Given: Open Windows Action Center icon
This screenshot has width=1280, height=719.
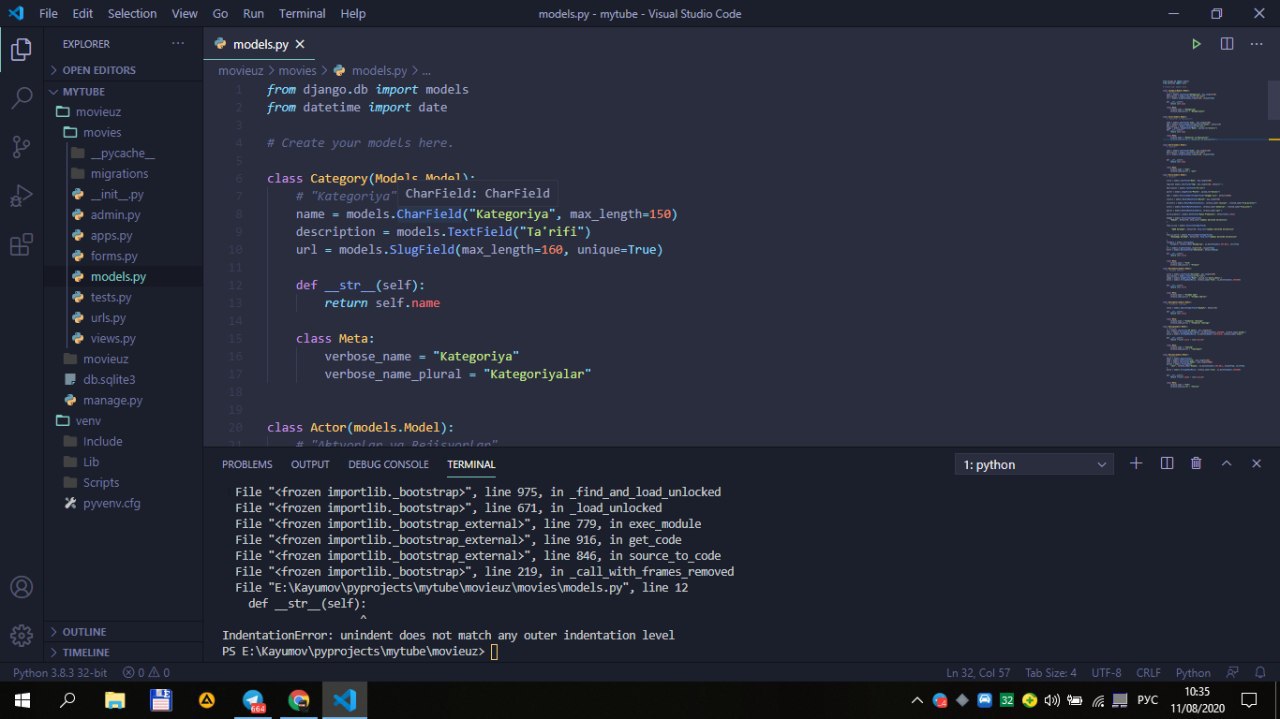Looking at the screenshot, I should pos(1249,700).
